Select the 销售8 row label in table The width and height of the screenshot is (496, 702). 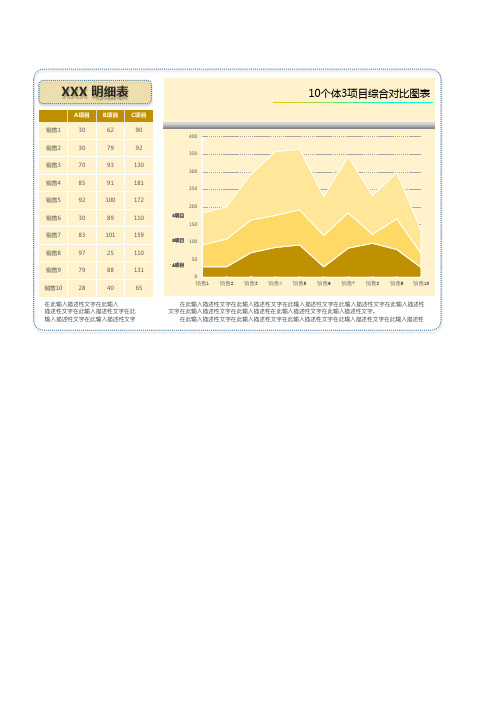point(53,253)
